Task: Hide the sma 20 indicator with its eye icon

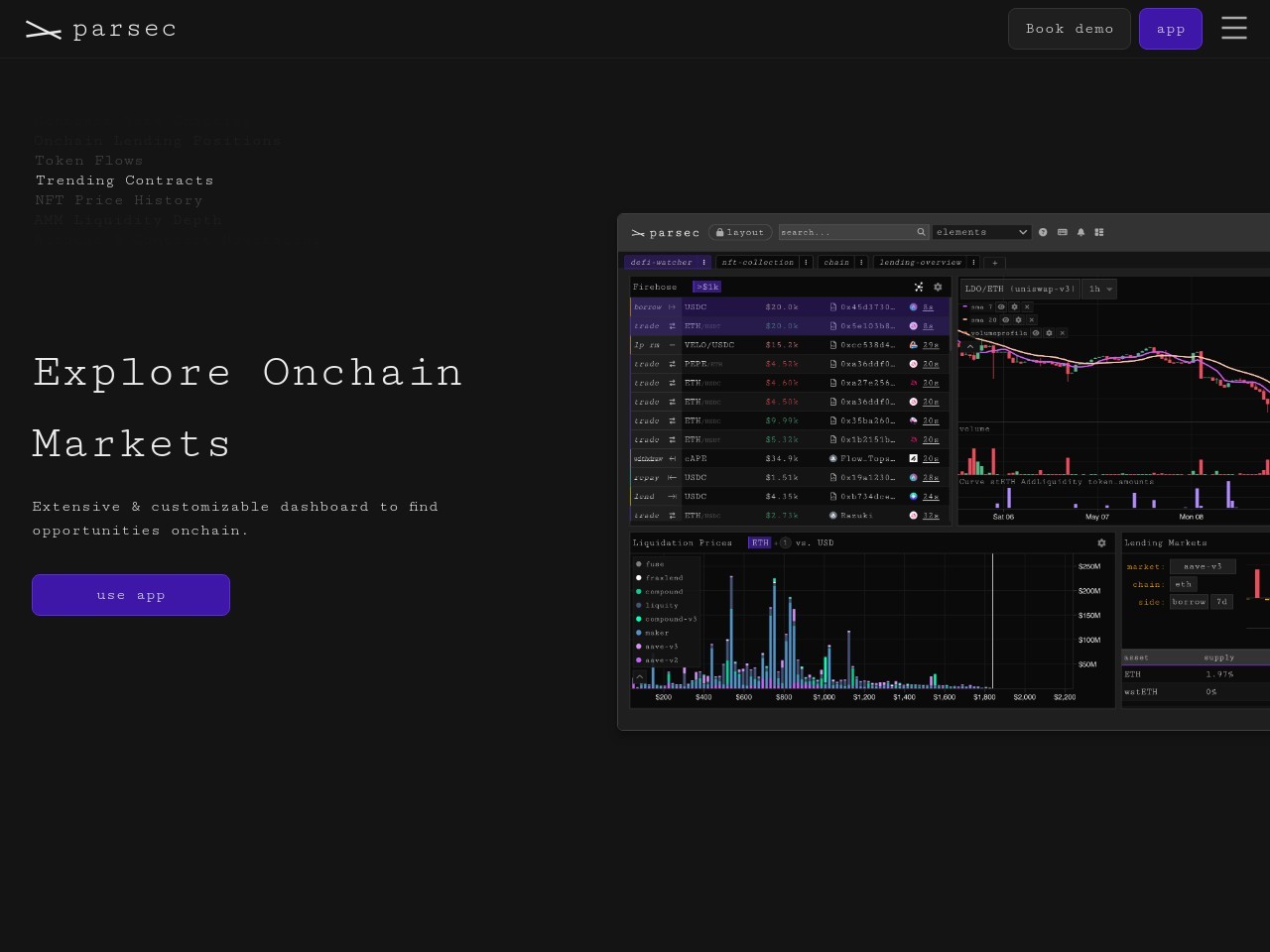Action: (1005, 320)
